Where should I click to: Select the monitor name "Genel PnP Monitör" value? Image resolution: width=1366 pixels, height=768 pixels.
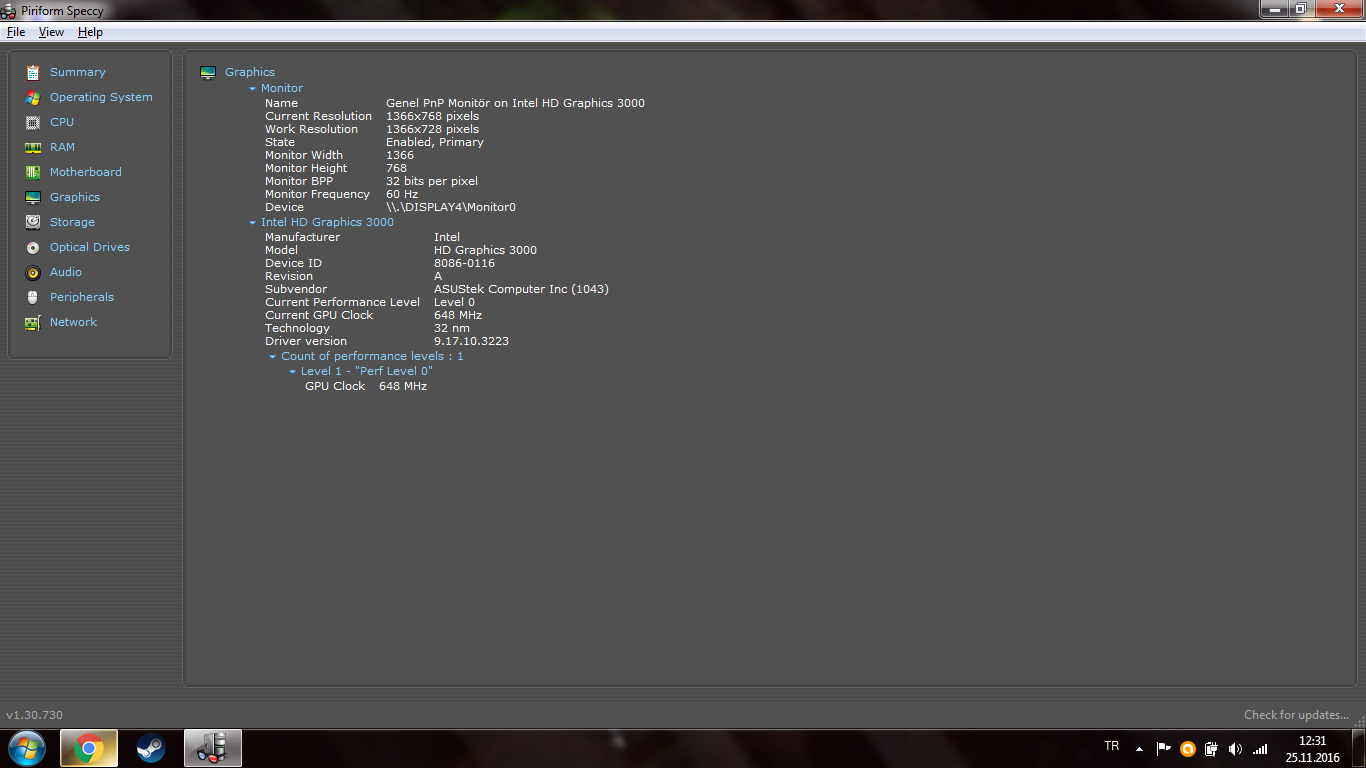pos(515,103)
